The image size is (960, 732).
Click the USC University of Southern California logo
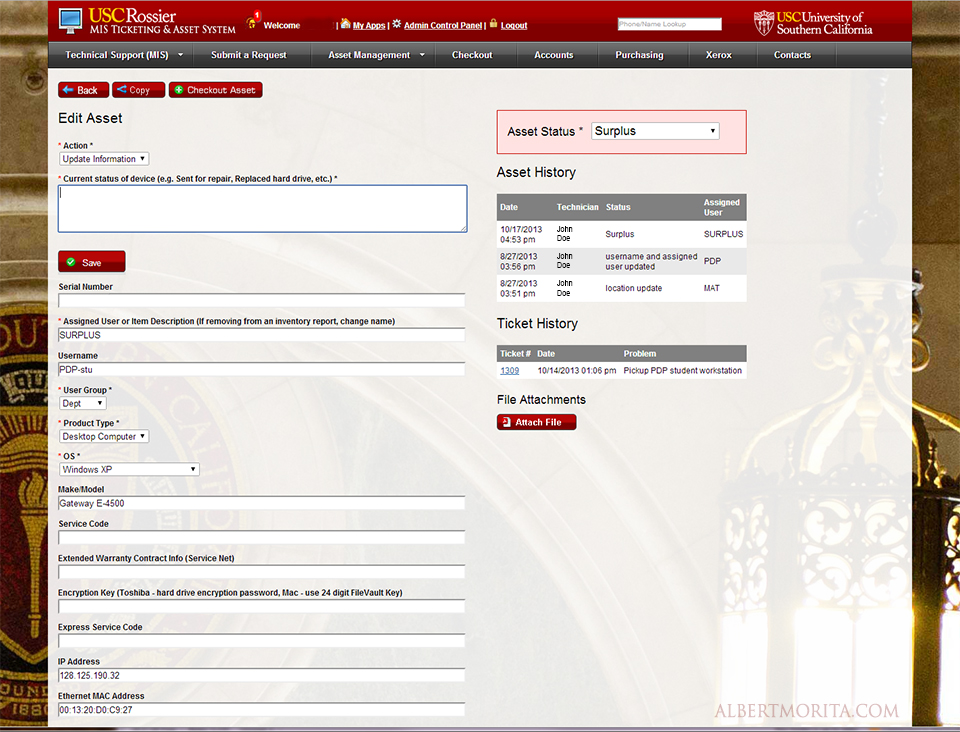click(812, 23)
